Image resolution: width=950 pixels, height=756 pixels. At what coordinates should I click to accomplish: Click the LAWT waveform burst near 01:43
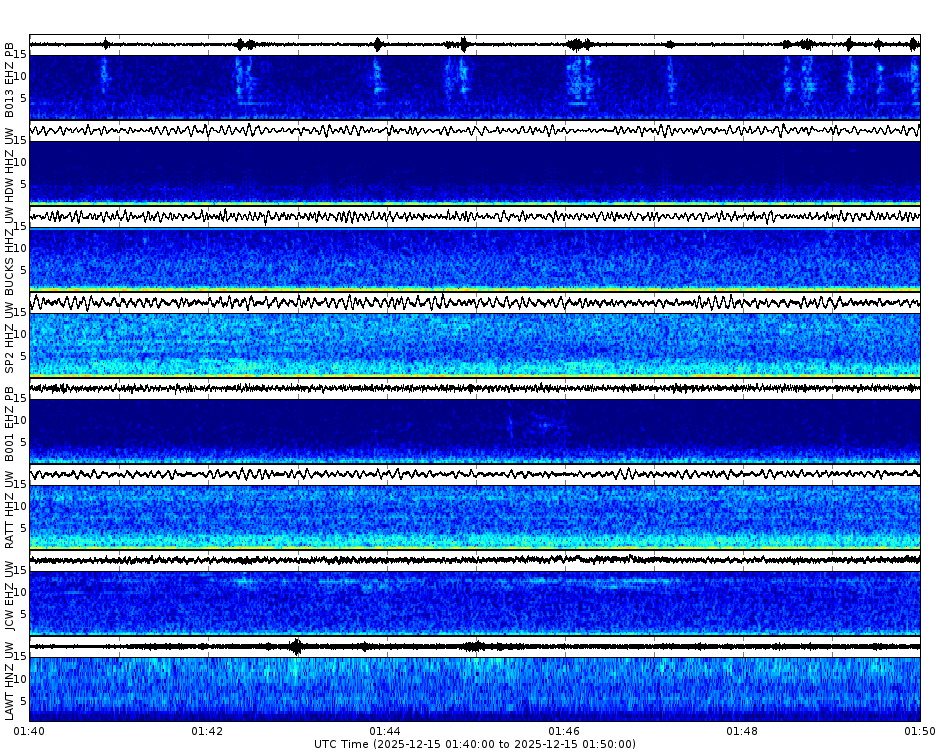(x=297, y=645)
